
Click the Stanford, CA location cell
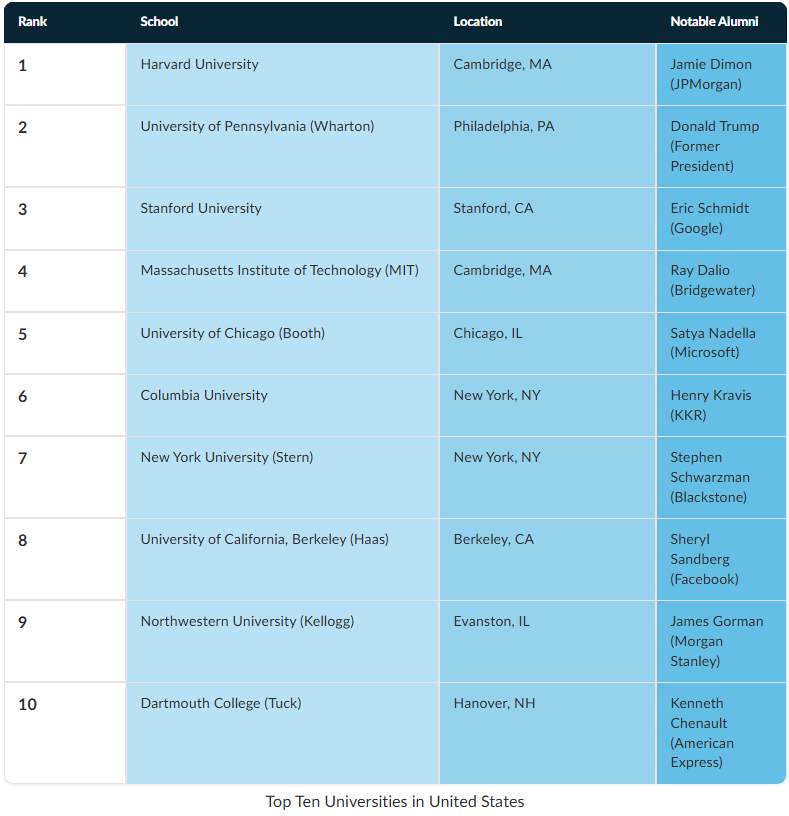548,219
